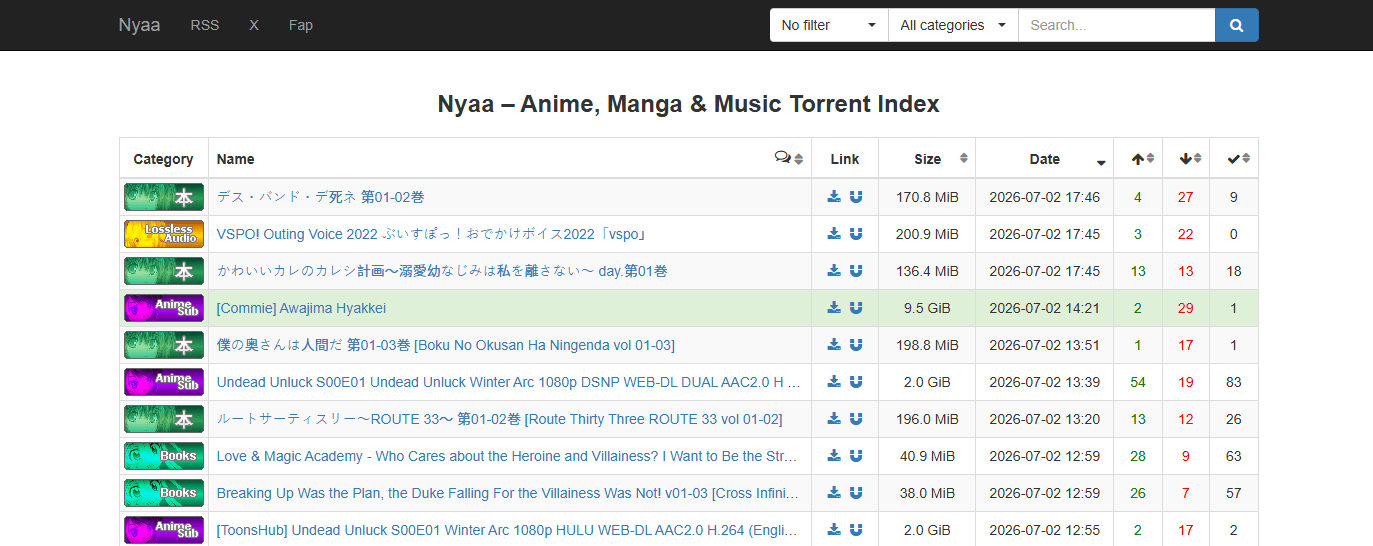This screenshot has width=1373, height=546.
Task: Open magnet link for ROUTE 33 row
Action: (x=856, y=419)
